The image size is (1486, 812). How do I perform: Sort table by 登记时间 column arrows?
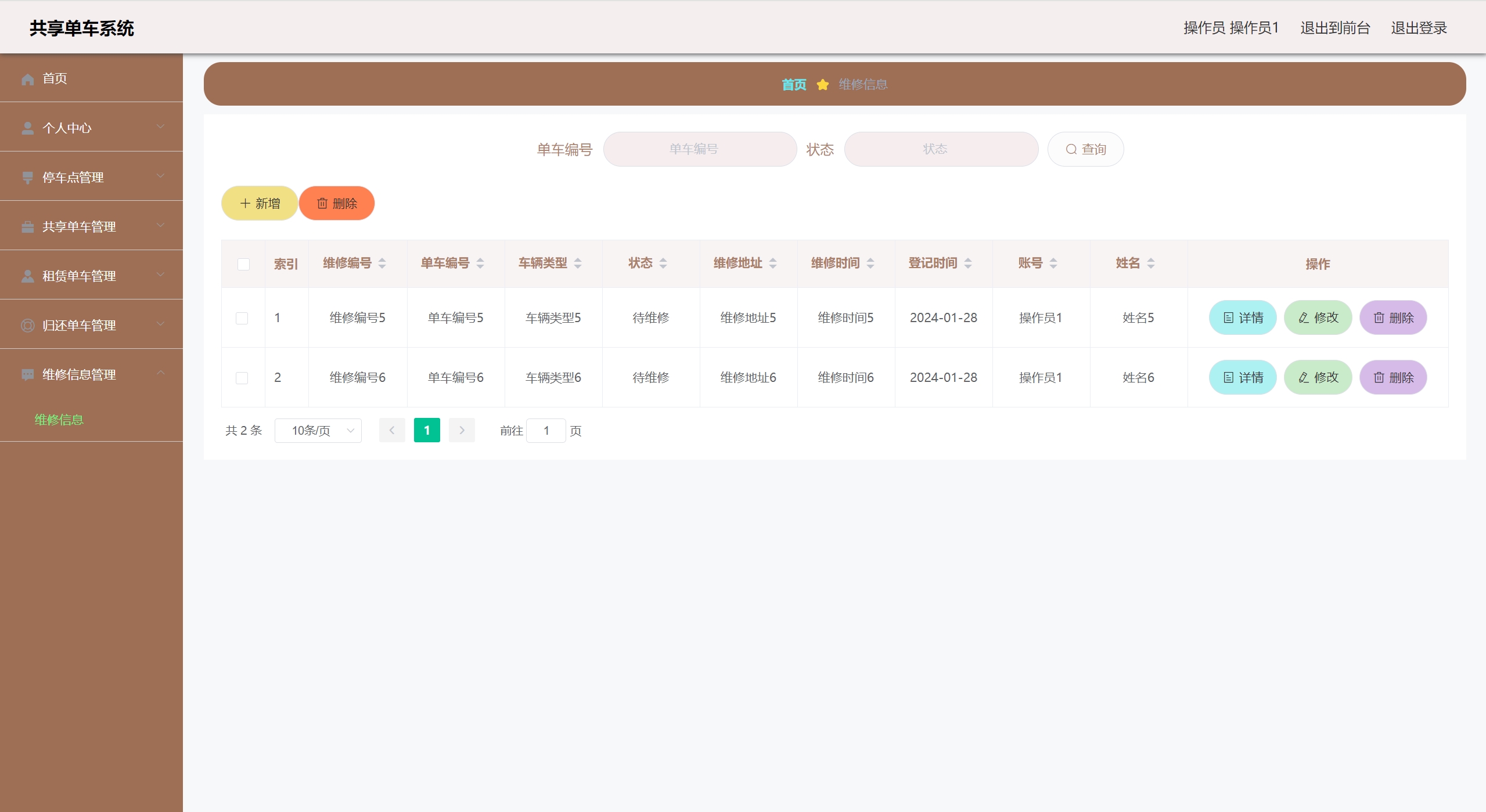(x=968, y=264)
